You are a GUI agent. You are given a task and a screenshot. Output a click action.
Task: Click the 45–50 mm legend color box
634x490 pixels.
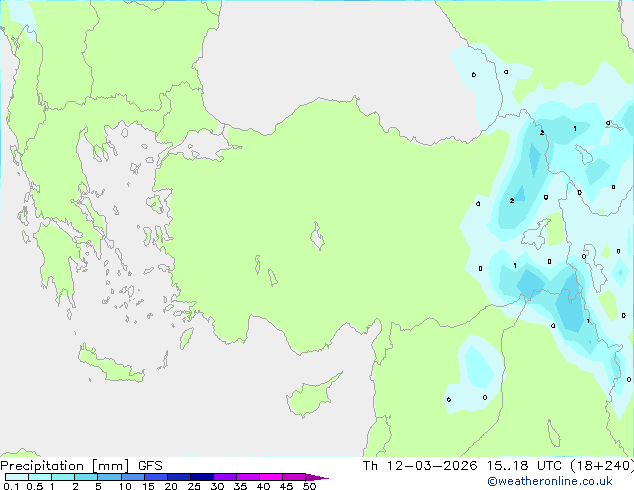click(x=294, y=477)
